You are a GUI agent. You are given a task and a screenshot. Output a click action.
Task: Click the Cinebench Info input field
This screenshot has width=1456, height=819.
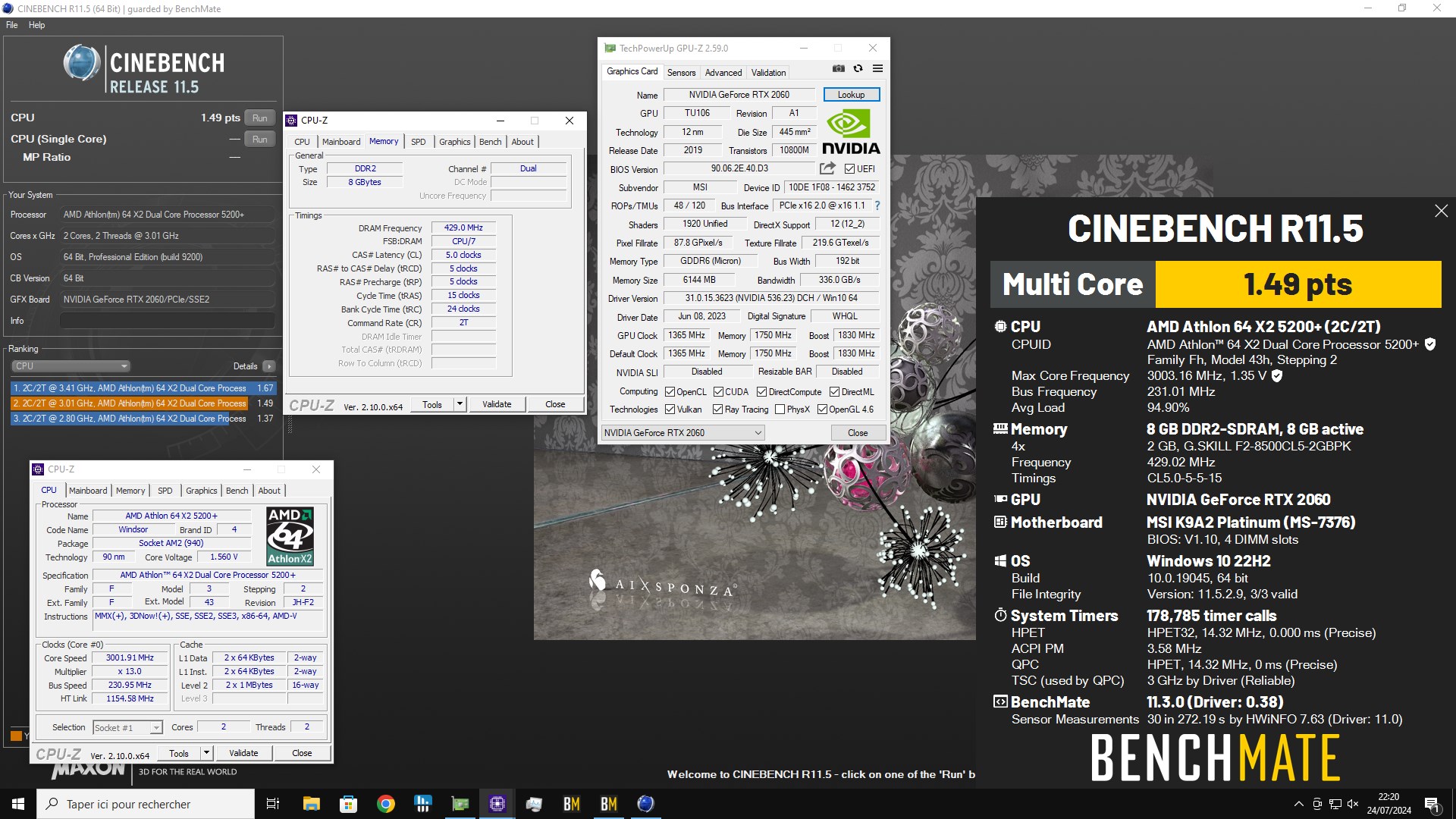coord(167,321)
